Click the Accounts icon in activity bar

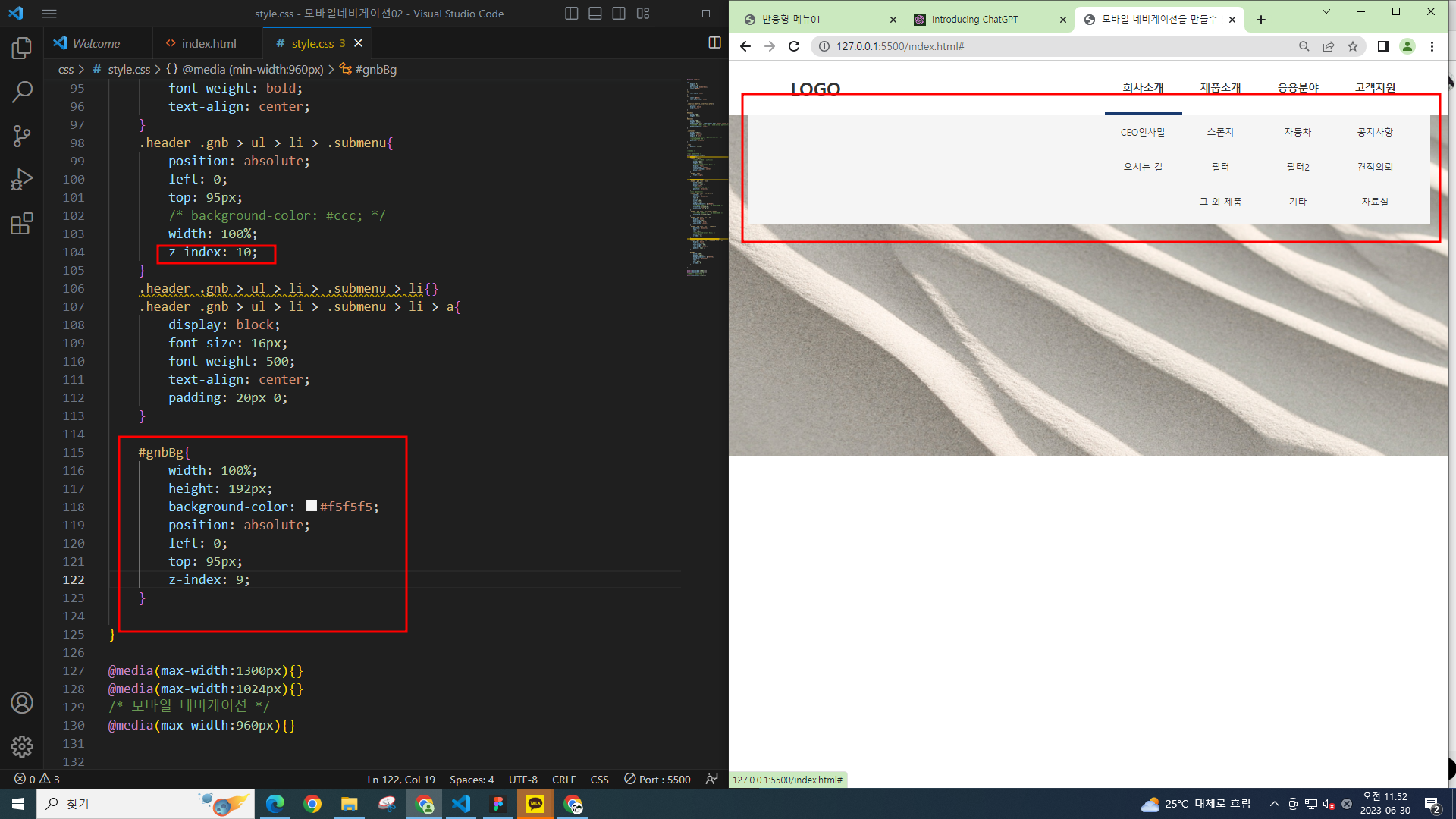click(x=22, y=703)
